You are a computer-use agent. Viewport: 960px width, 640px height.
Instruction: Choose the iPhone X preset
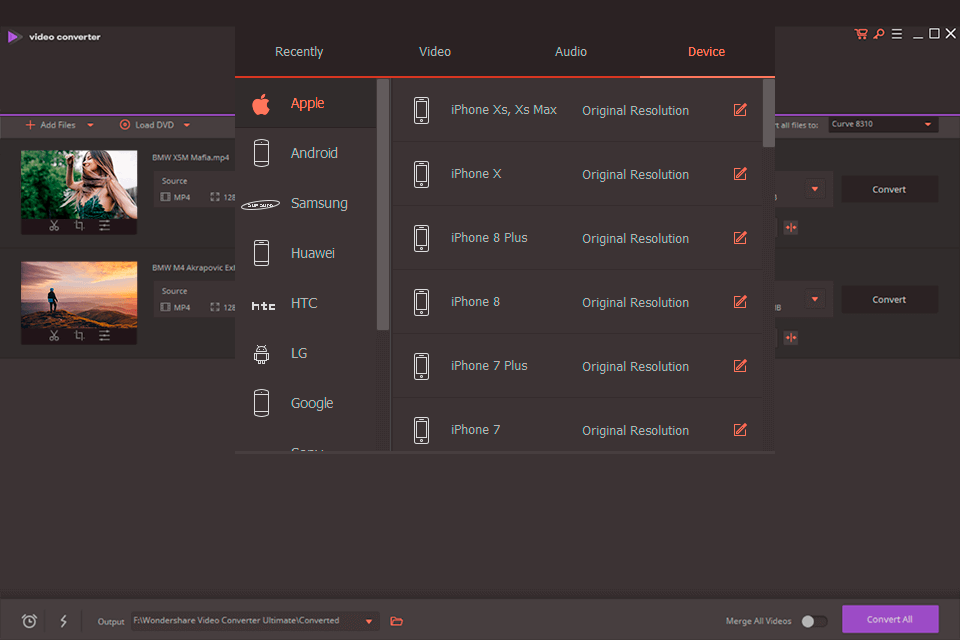click(x=577, y=174)
